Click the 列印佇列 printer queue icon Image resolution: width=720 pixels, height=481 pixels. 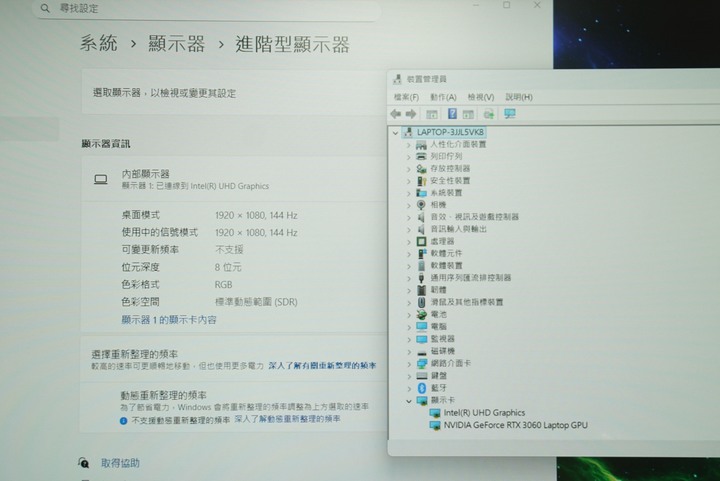[x=421, y=157]
